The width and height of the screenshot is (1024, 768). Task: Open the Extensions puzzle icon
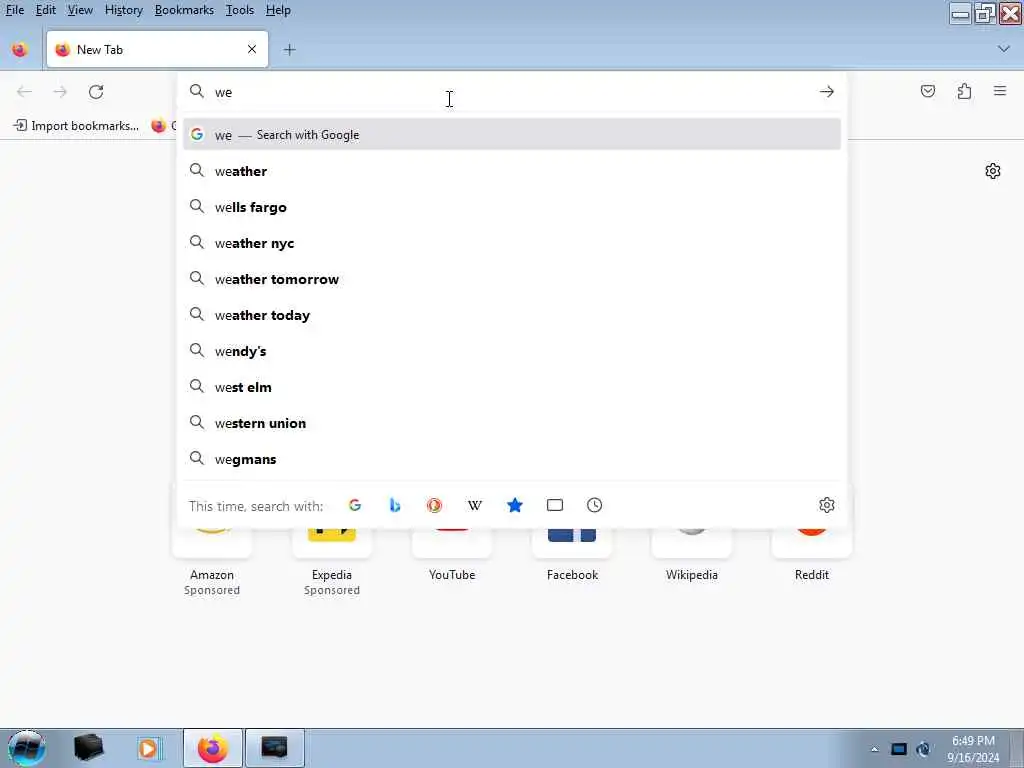click(x=964, y=91)
